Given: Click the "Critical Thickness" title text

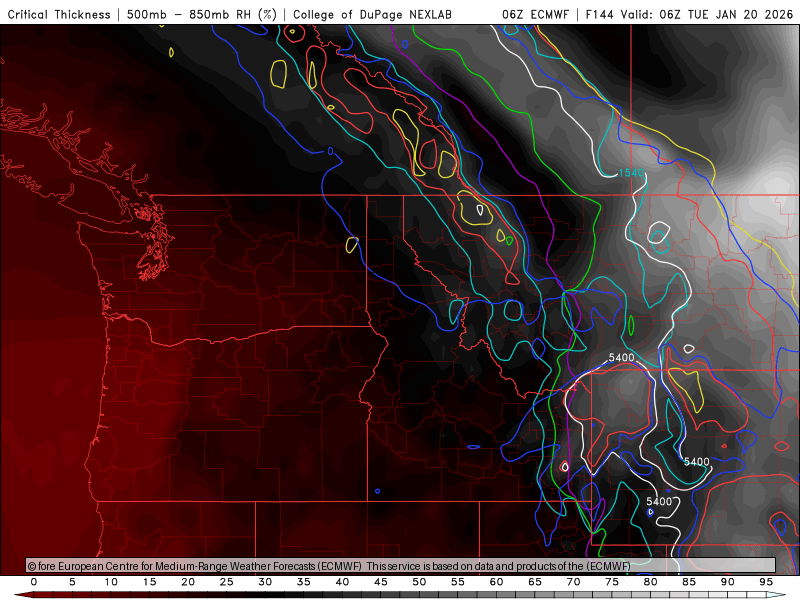Looking at the screenshot, I should pos(59,15).
